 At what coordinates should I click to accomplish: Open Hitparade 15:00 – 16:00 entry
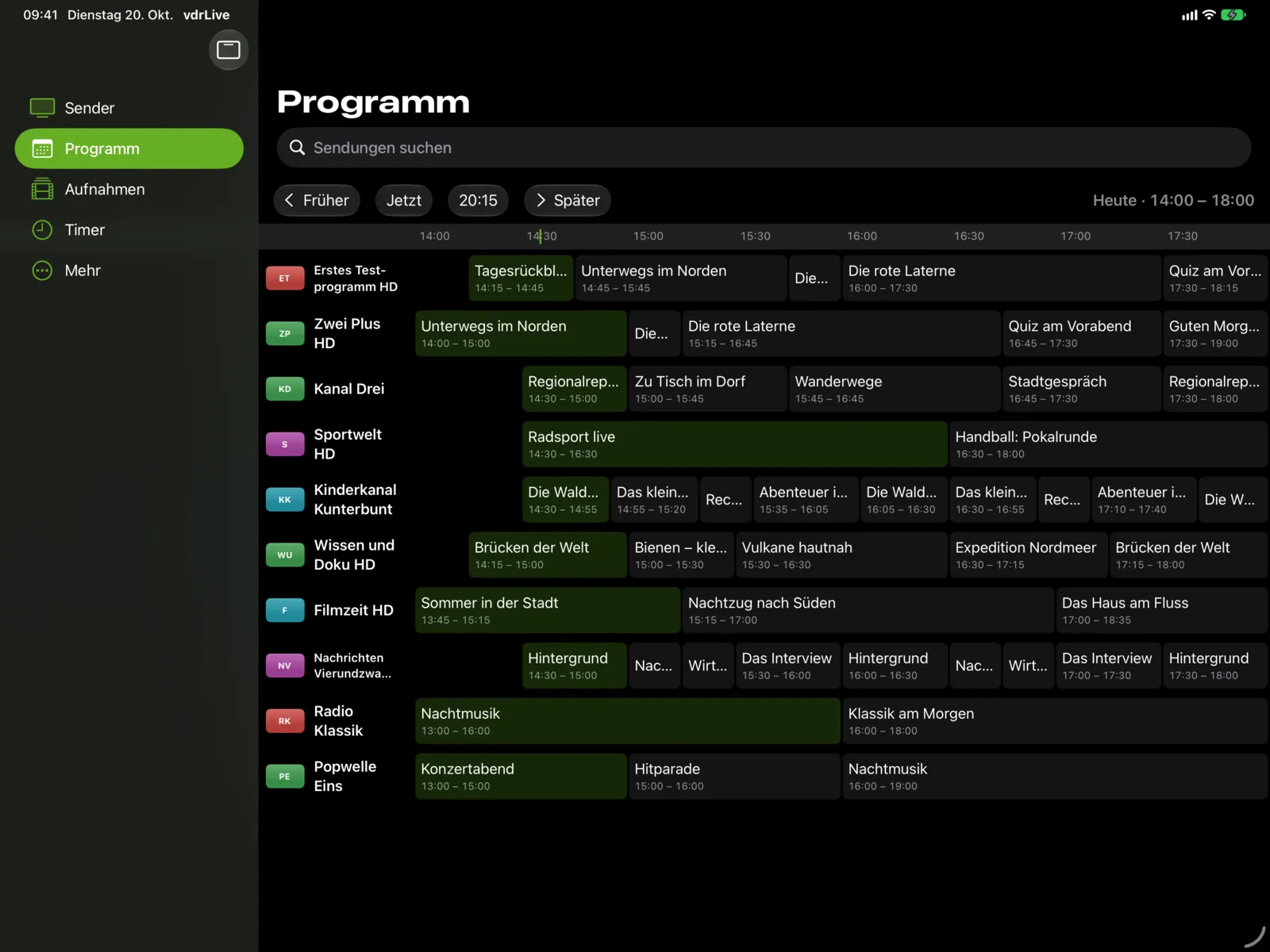pyautogui.click(x=734, y=777)
